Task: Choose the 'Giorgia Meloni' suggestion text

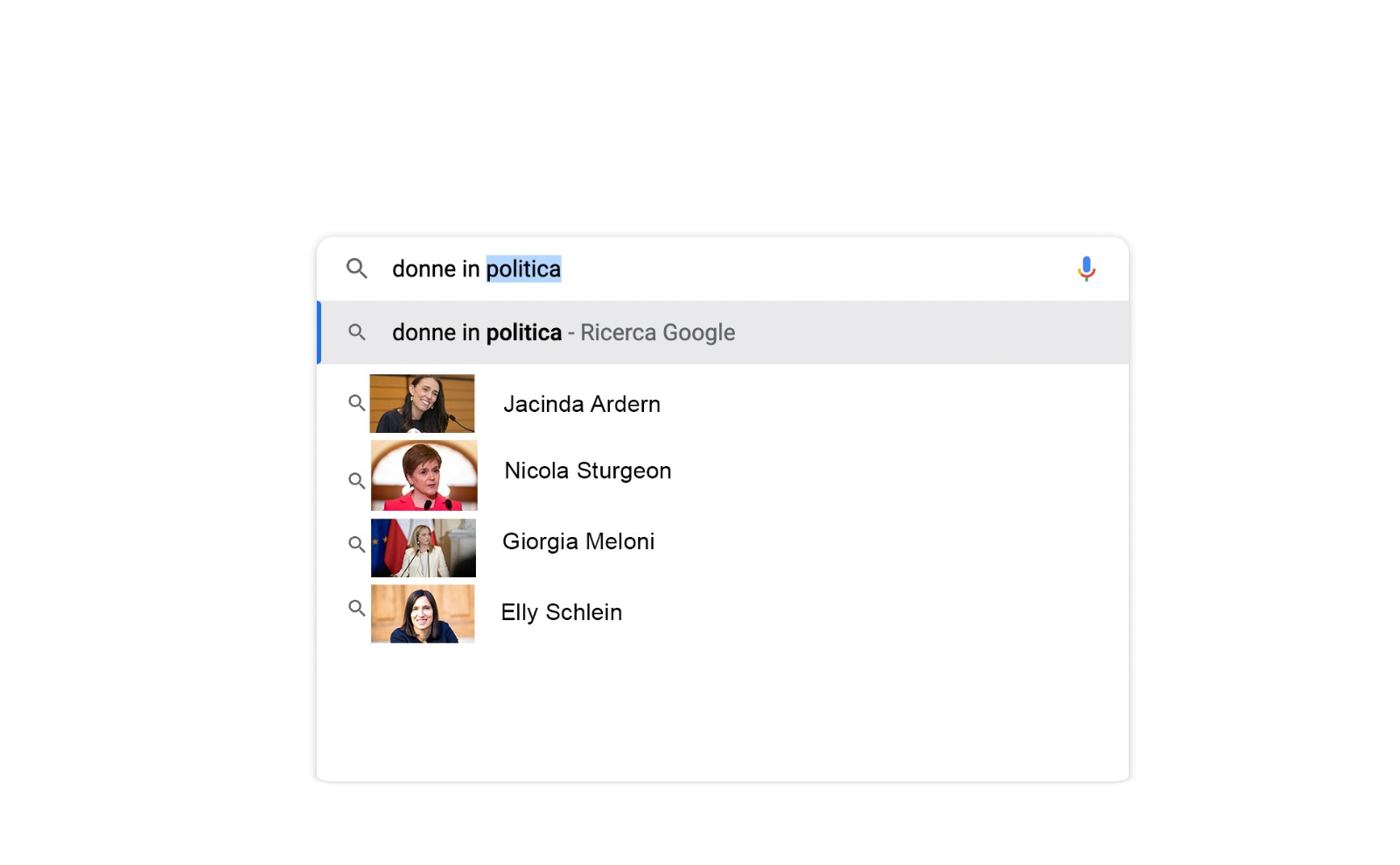Action: coord(578,541)
